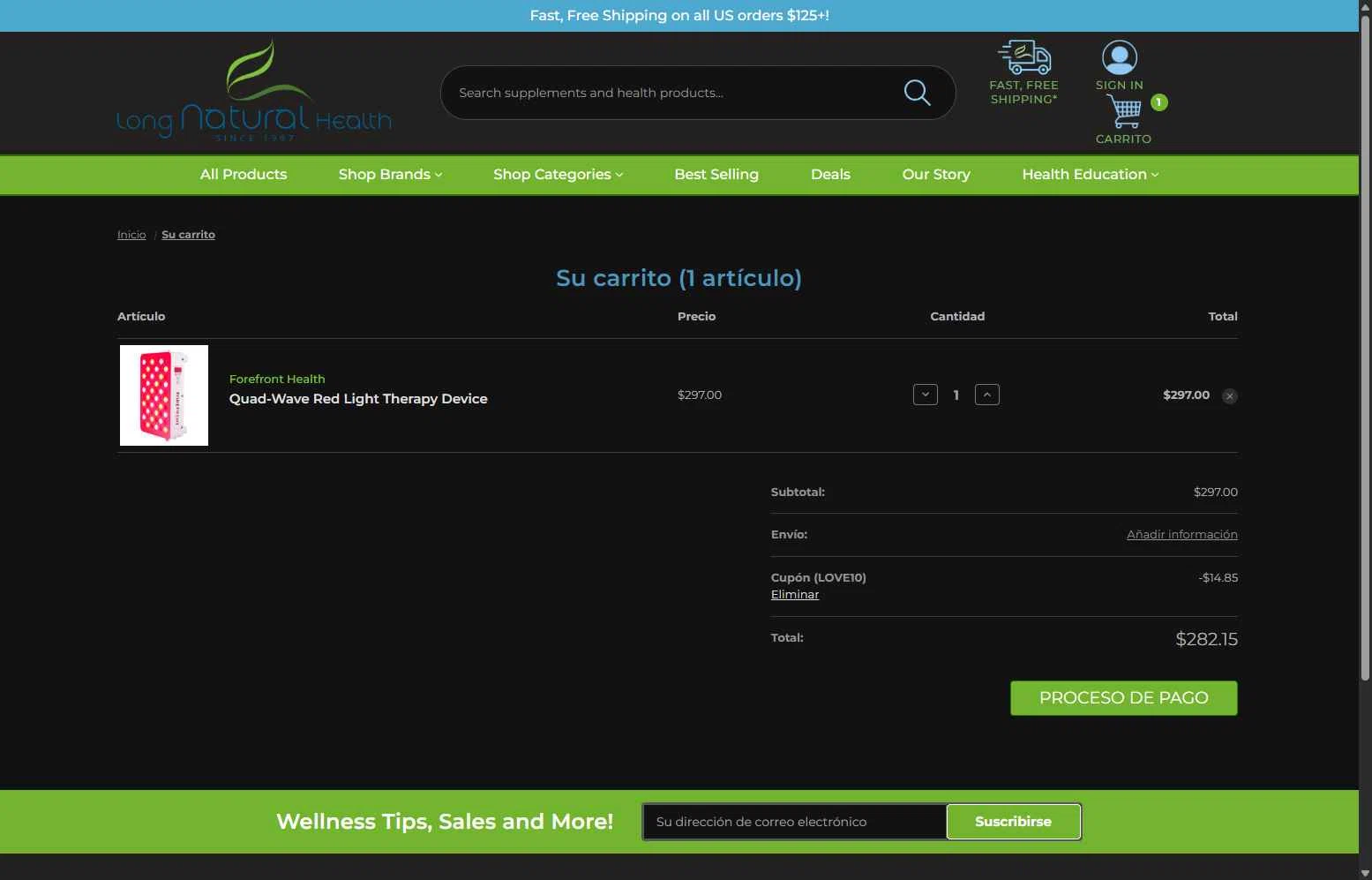Open Our Story page
Screen dimensions: 1372x880
pos(936,175)
